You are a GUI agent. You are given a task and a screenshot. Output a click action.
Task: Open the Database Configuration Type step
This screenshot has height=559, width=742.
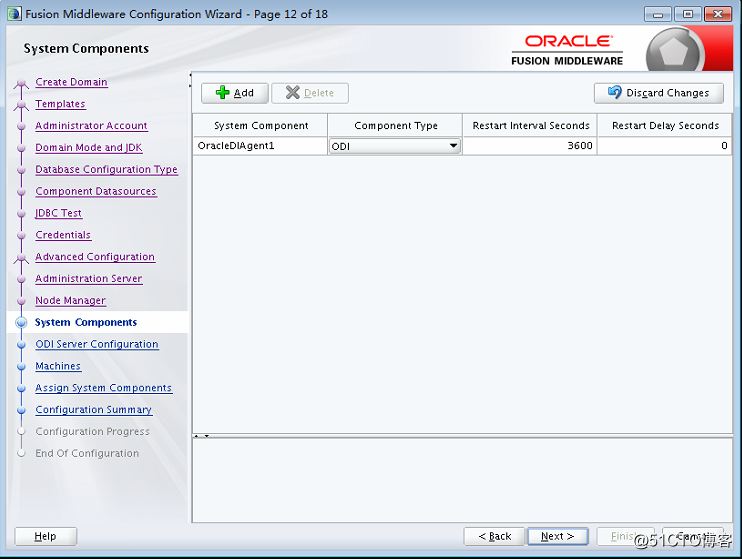[x=106, y=169]
